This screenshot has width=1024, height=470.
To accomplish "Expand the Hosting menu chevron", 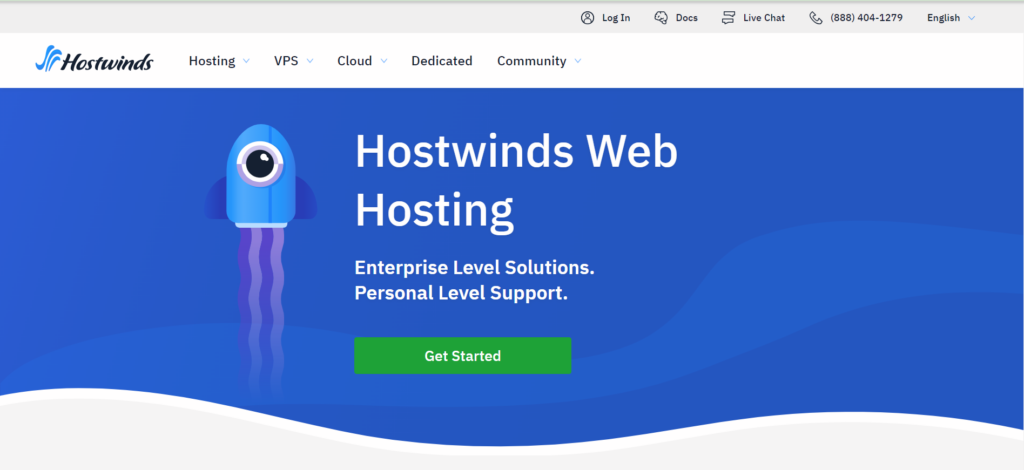I will (246, 61).
